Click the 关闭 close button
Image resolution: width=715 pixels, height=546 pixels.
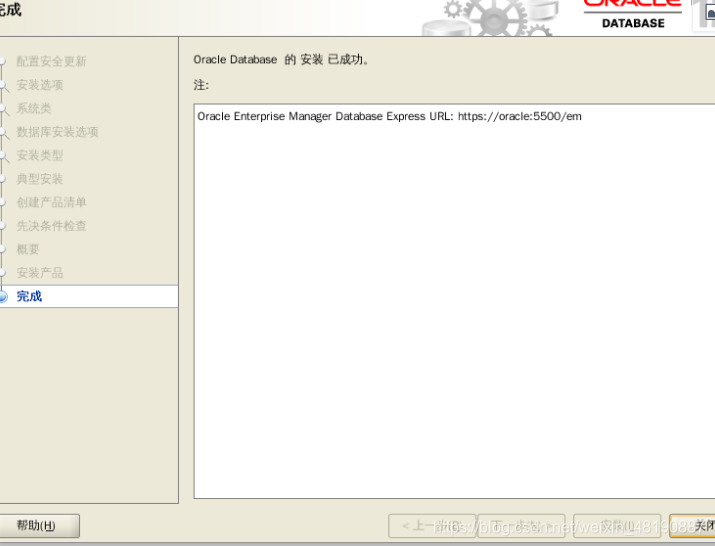tap(693, 526)
